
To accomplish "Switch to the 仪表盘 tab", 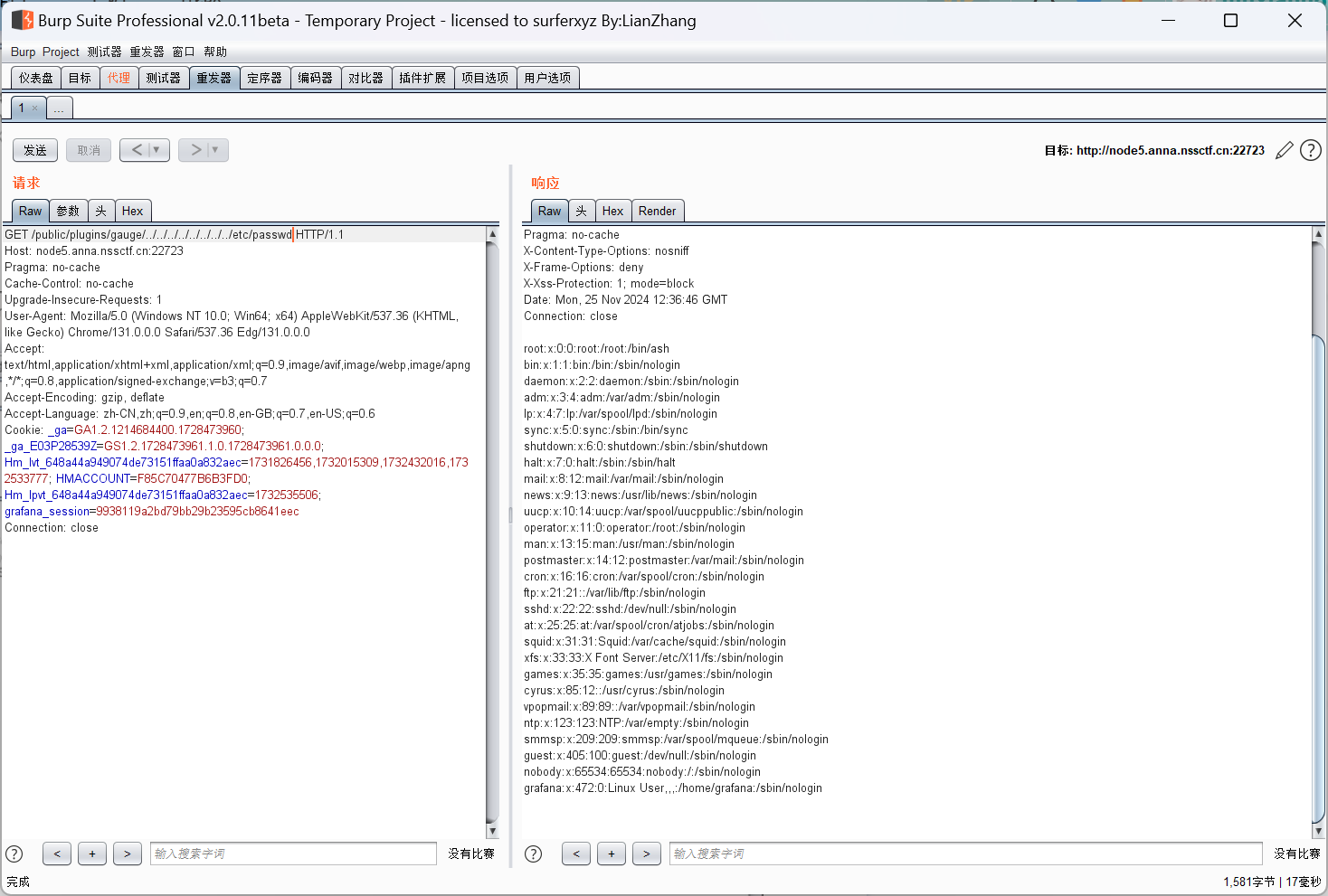I will (x=36, y=78).
